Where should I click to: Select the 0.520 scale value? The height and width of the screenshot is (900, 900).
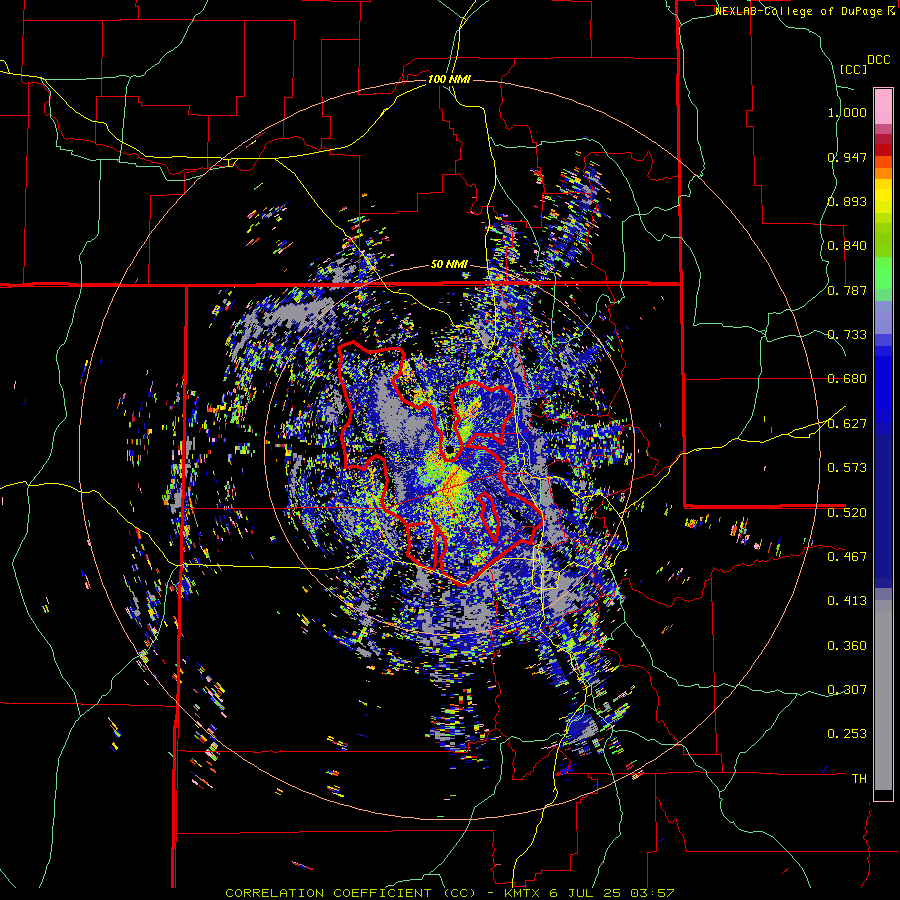(847, 512)
